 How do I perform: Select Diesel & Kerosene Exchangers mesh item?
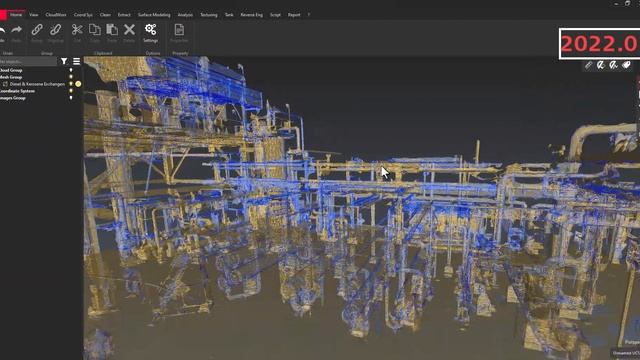[x=37, y=84]
